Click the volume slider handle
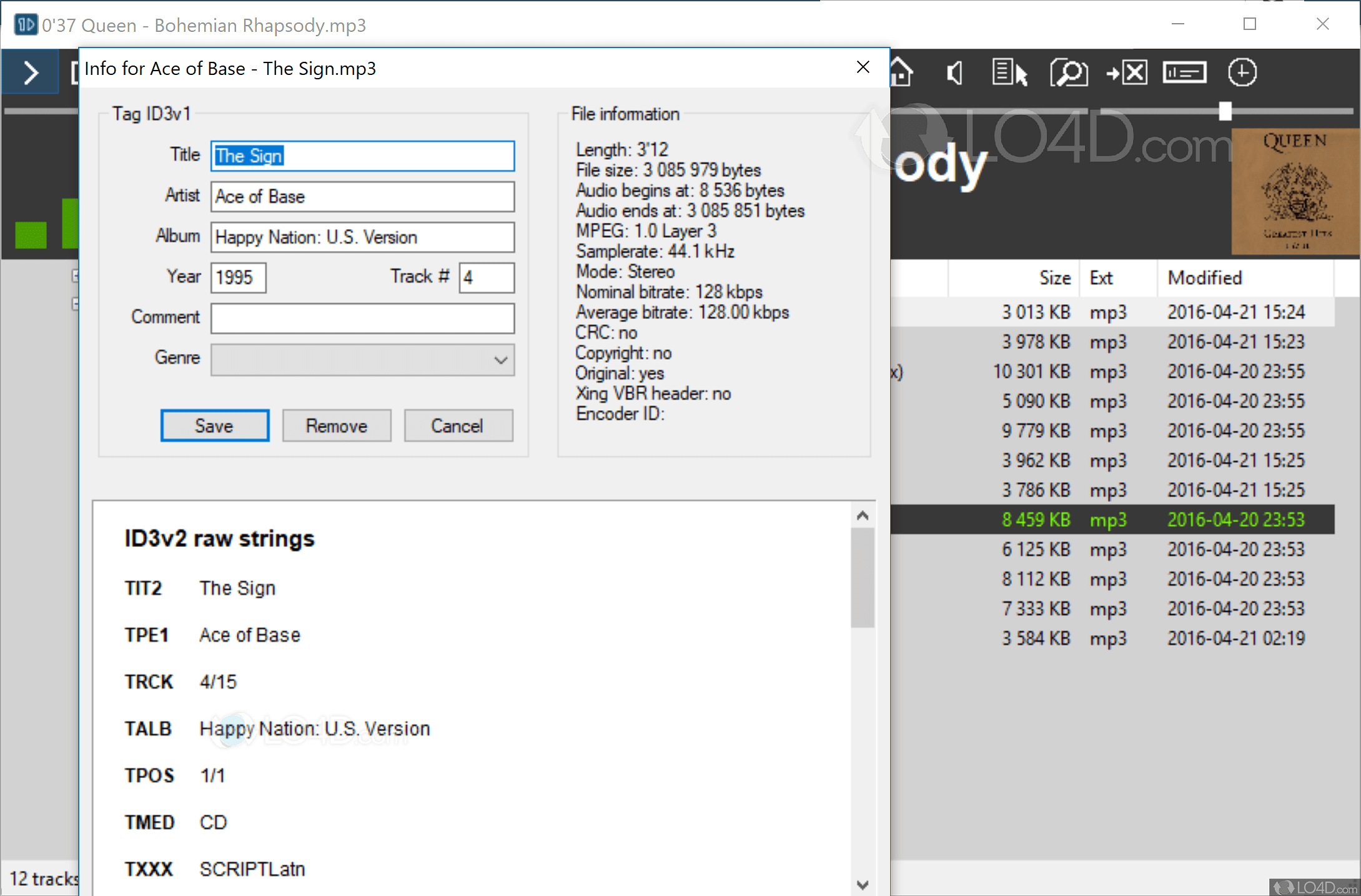 click(1225, 111)
